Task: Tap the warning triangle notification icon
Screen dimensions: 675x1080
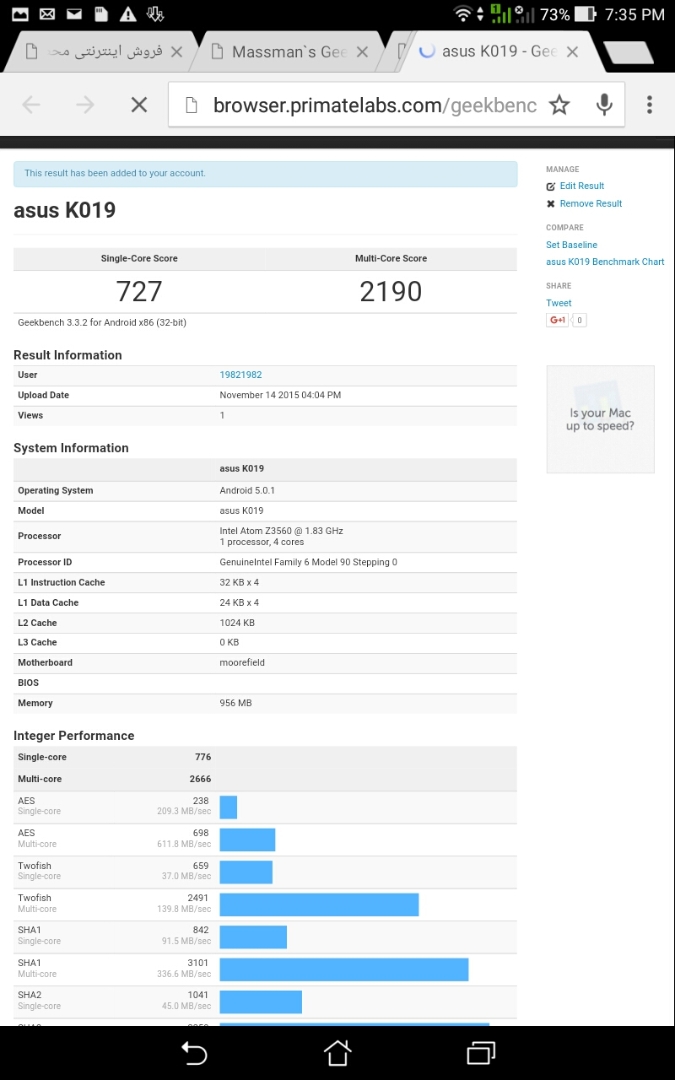Action: (x=127, y=14)
